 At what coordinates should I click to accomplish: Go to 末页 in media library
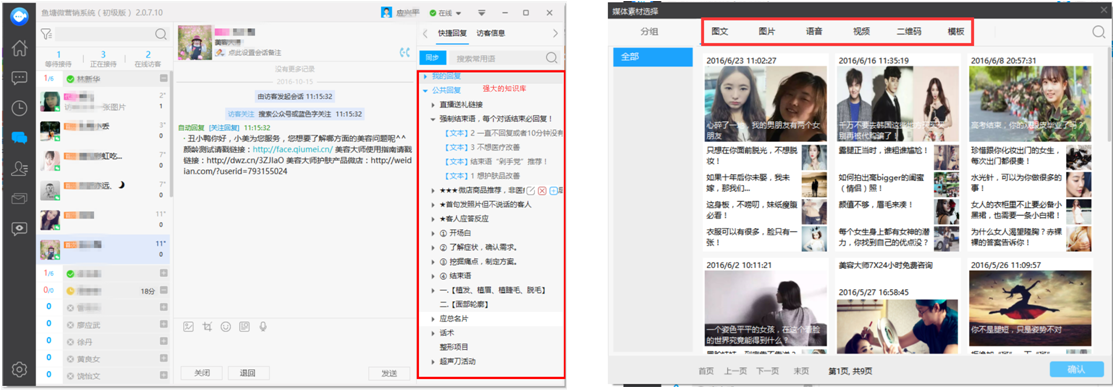[x=801, y=371]
